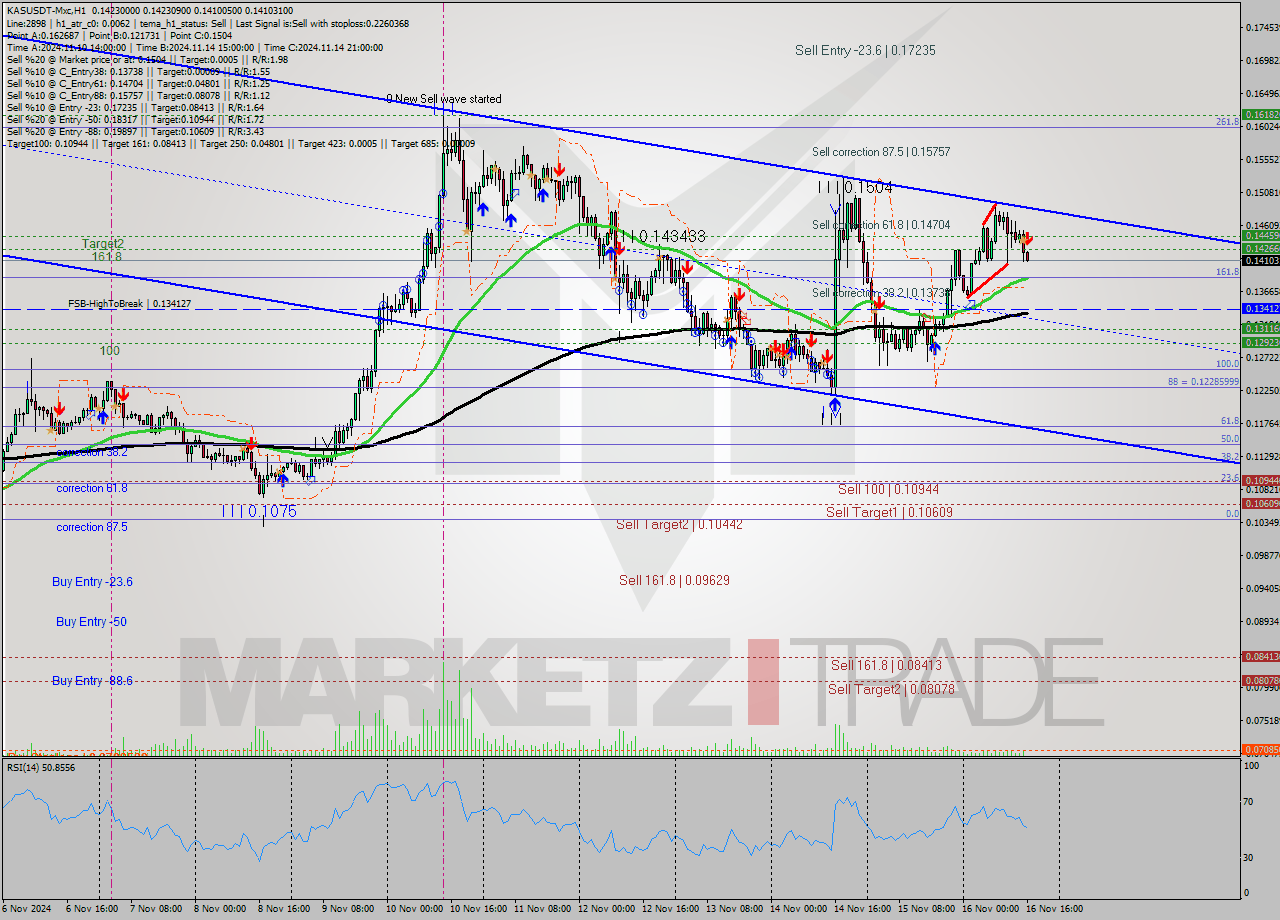This screenshot has width=1280, height=920.
Task: Click green '161.8' label beneath Target2
Action: pyautogui.click(x=107, y=257)
